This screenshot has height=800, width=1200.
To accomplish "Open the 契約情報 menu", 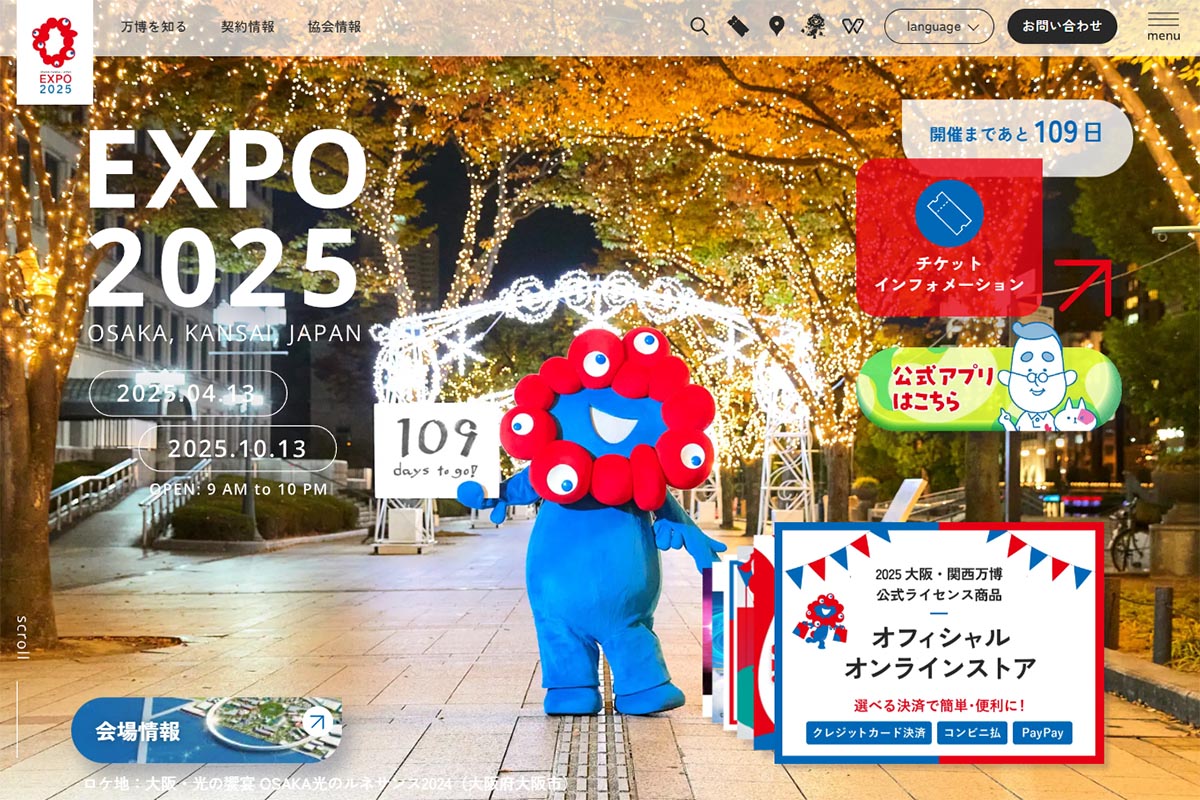I will pyautogui.click(x=247, y=27).
